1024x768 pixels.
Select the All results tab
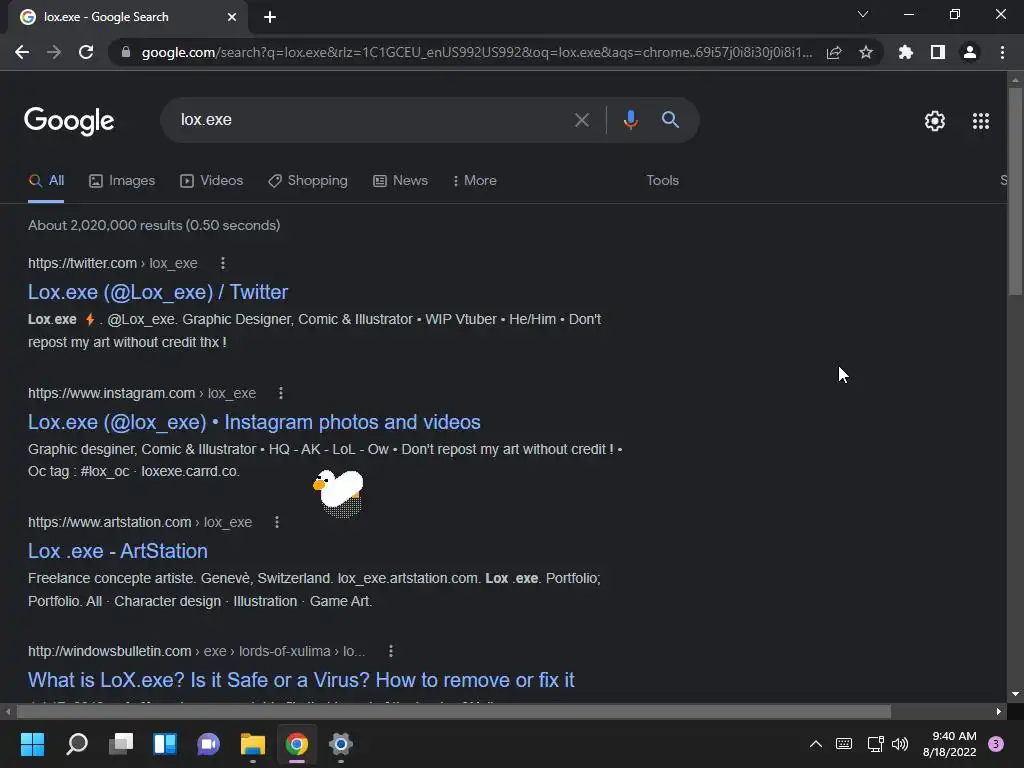[x=46, y=180]
